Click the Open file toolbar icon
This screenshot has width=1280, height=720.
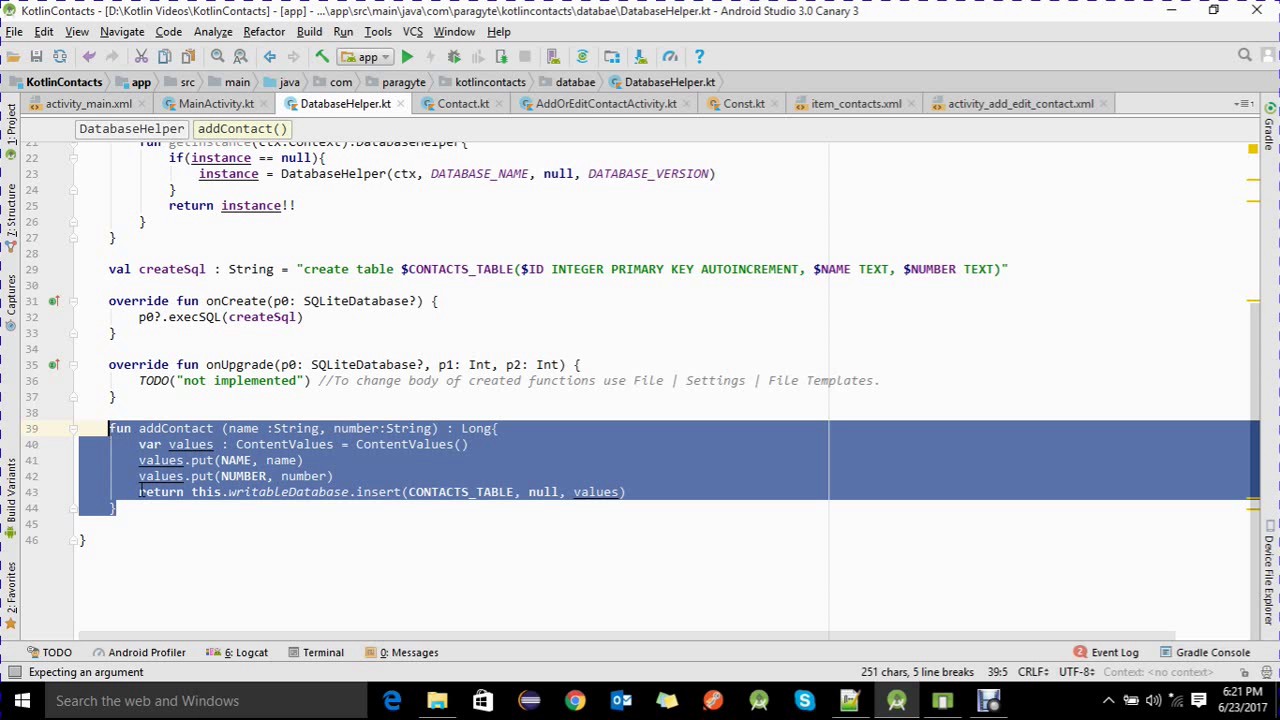tap(14, 57)
